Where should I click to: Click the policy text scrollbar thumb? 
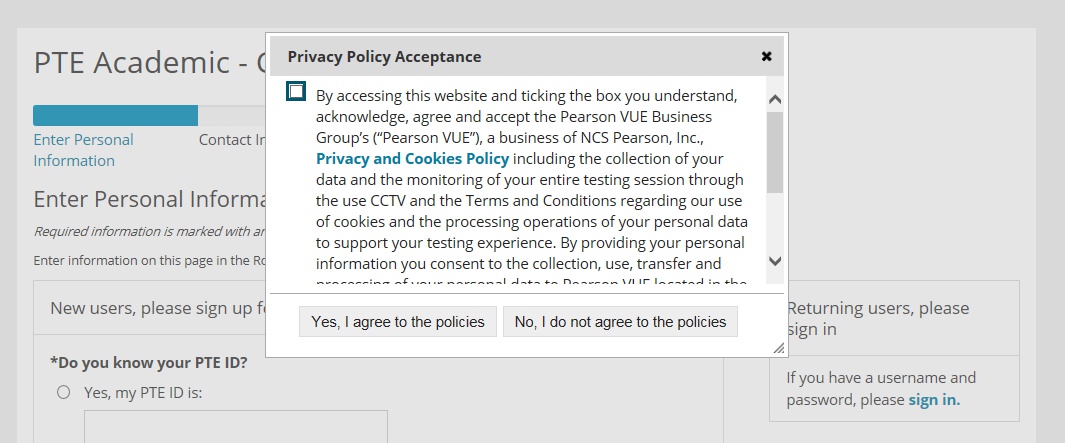(775, 150)
